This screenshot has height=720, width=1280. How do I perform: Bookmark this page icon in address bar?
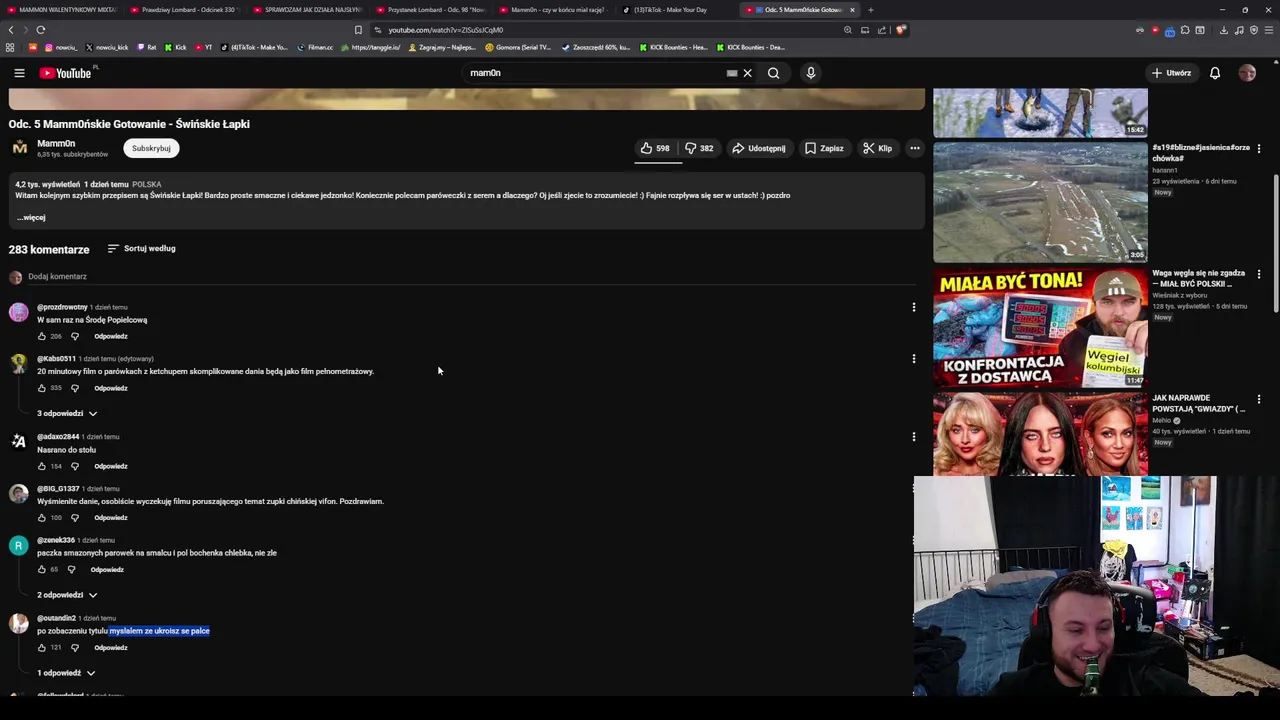pos(358,30)
